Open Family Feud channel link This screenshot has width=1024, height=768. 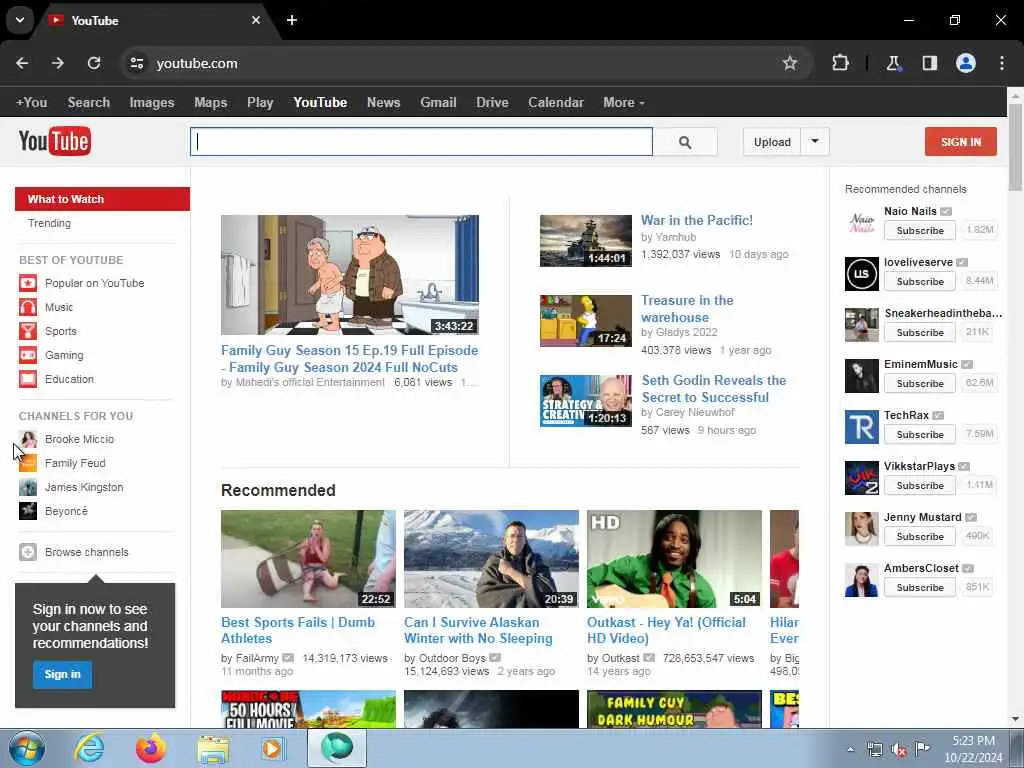(75, 463)
